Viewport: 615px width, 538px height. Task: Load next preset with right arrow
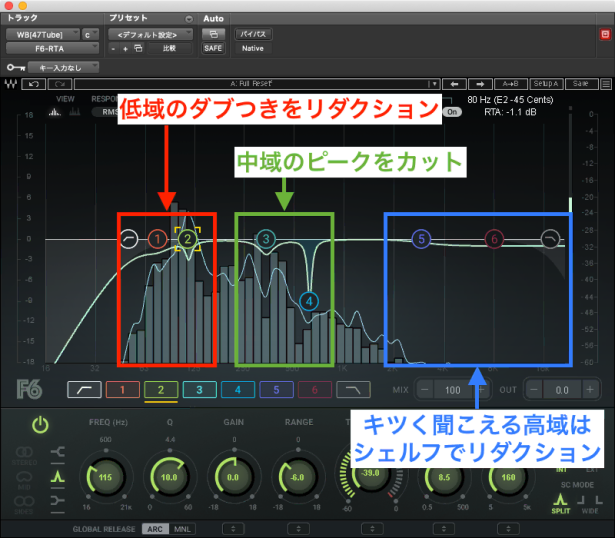coord(480,84)
